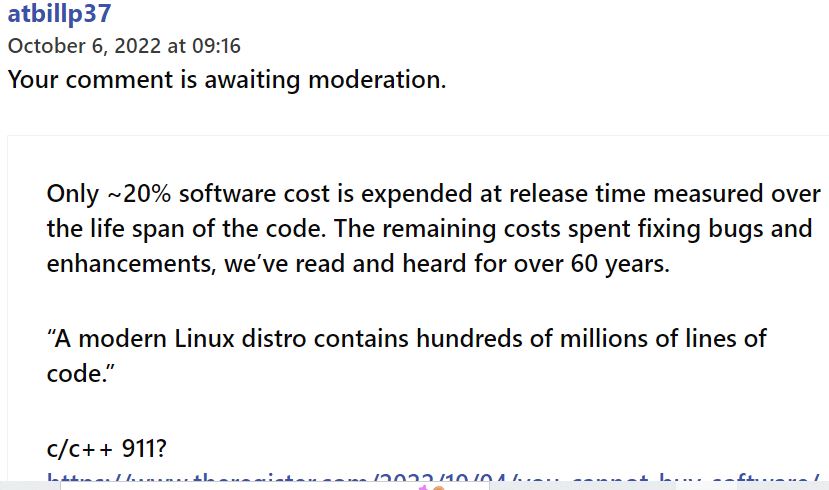Image resolution: width=829 pixels, height=490 pixels.
Task: Click the word 'code.”' ending the quote
Action: pyautogui.click(x=80, y=374)
